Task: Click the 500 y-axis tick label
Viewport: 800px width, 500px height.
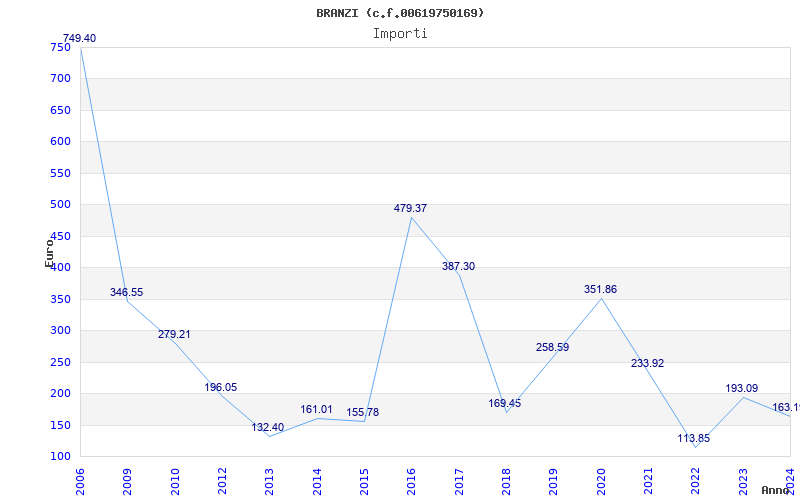Action: point(60,205)
